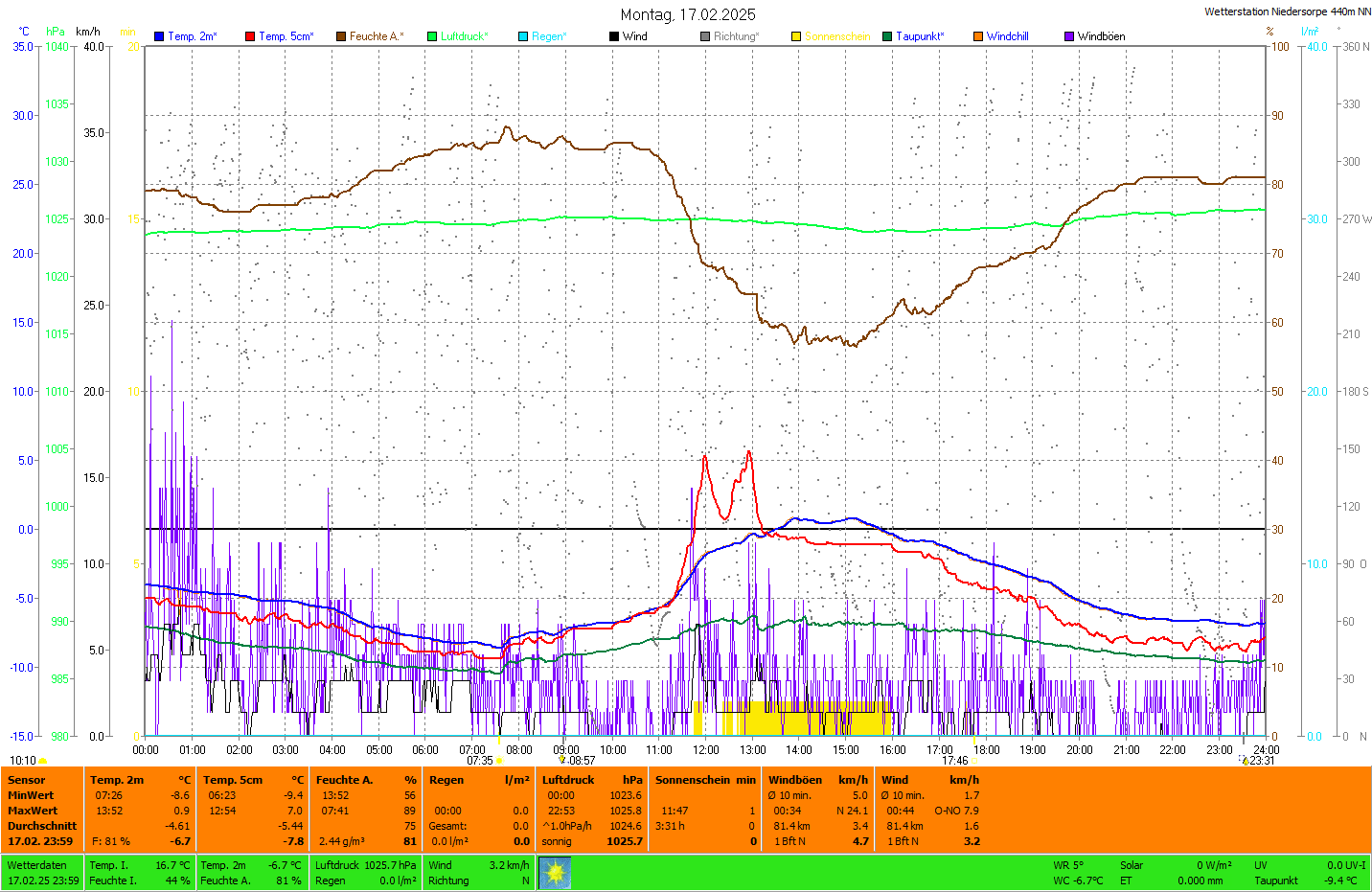Toggle the Sonnenschein series legend label
1372x892 pixels.
[x=836, y=36]
